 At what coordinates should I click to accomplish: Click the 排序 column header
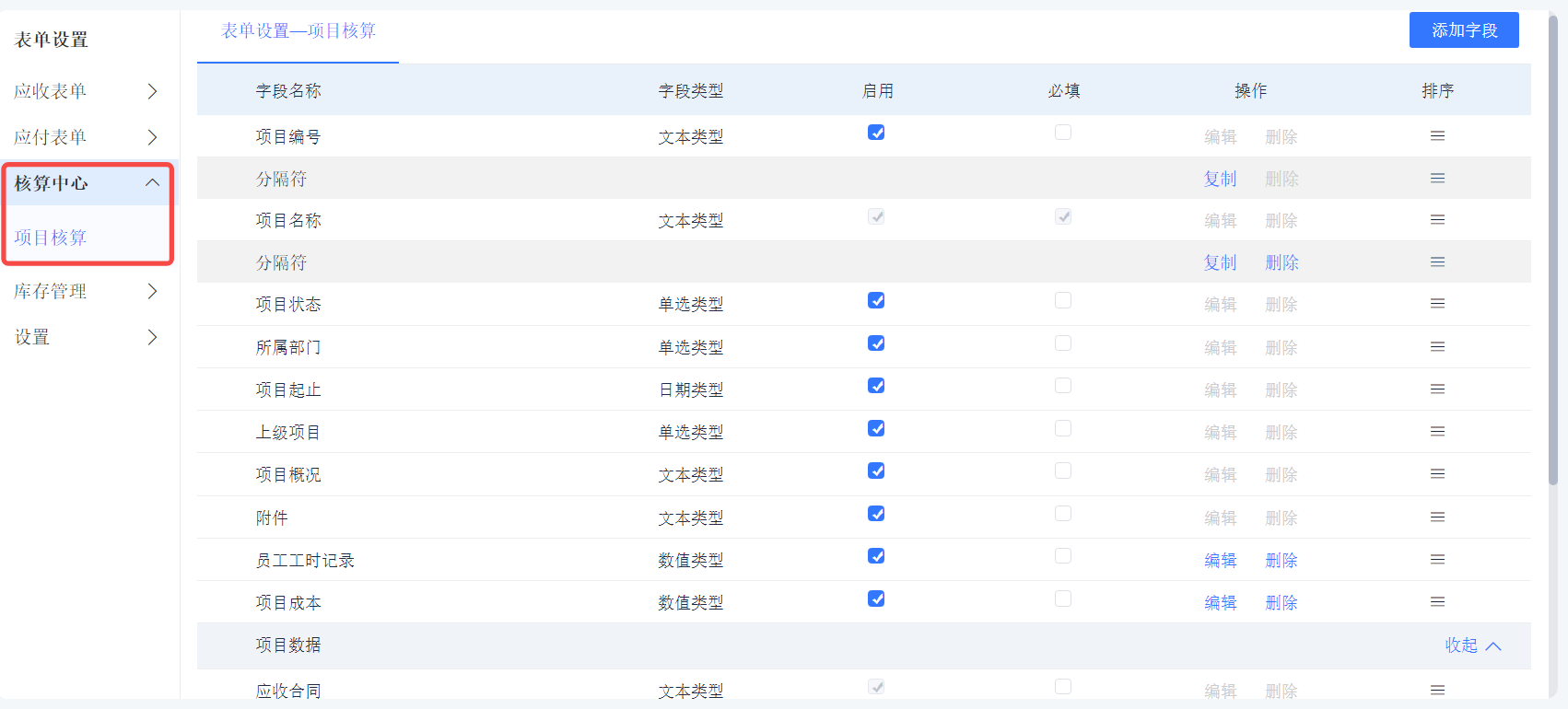[x=1437, y=91]
